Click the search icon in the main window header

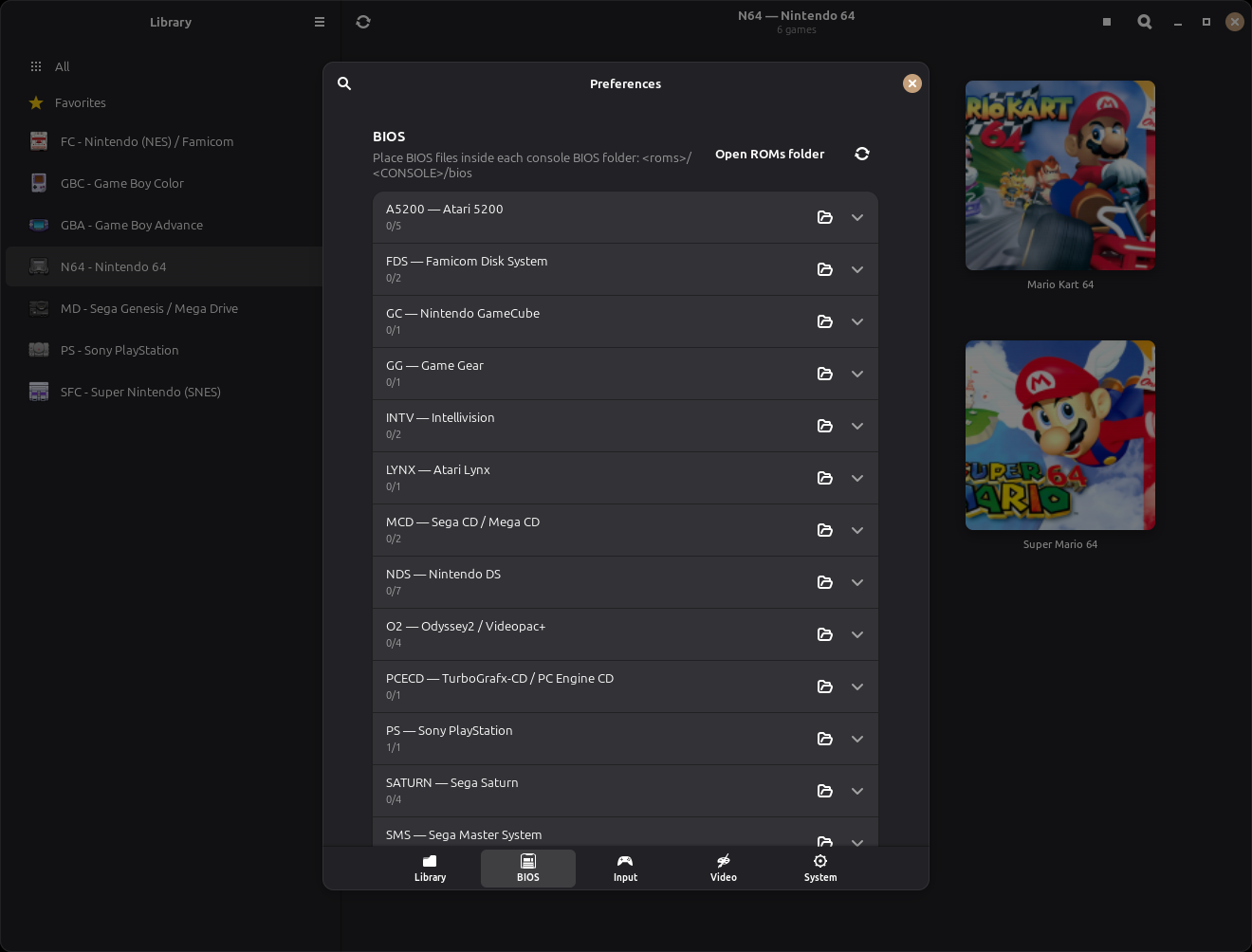(x=1145, y=22)
